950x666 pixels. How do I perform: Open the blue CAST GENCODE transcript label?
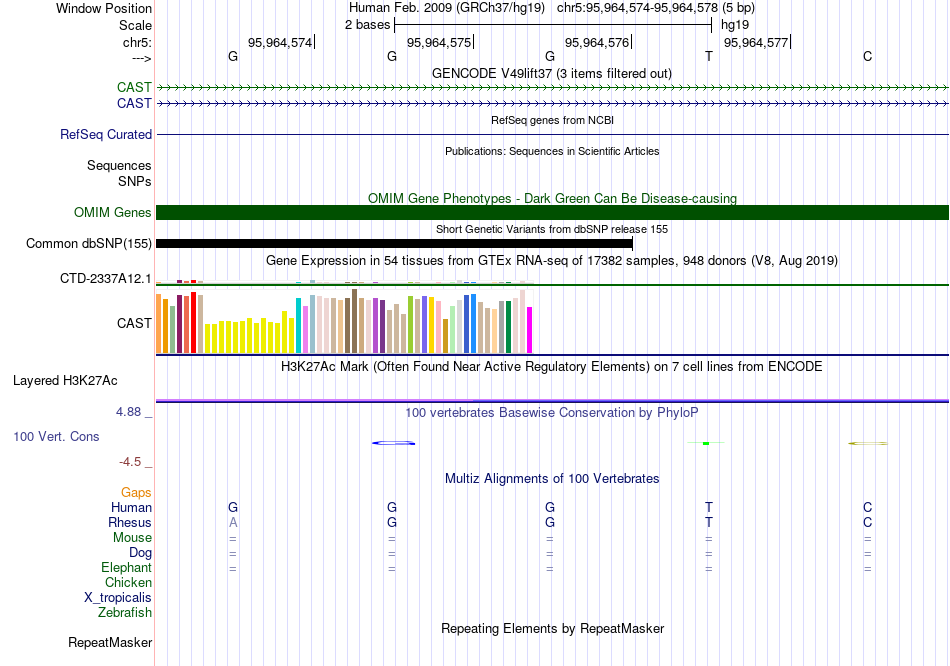coord(134,103)
